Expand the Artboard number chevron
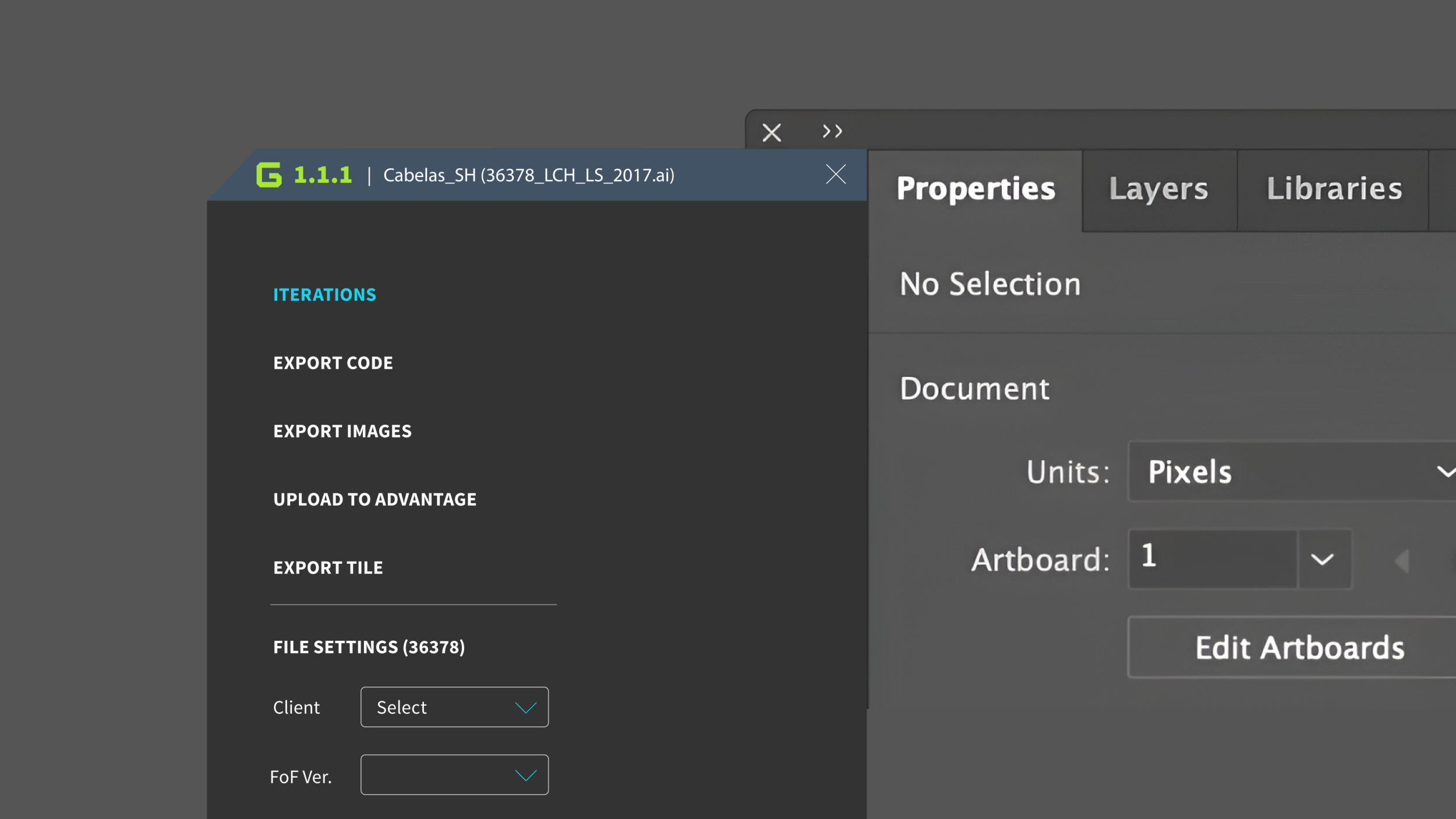This screenshot has height=819, width=1456. pyautogui.click(x=1323, y=560)
